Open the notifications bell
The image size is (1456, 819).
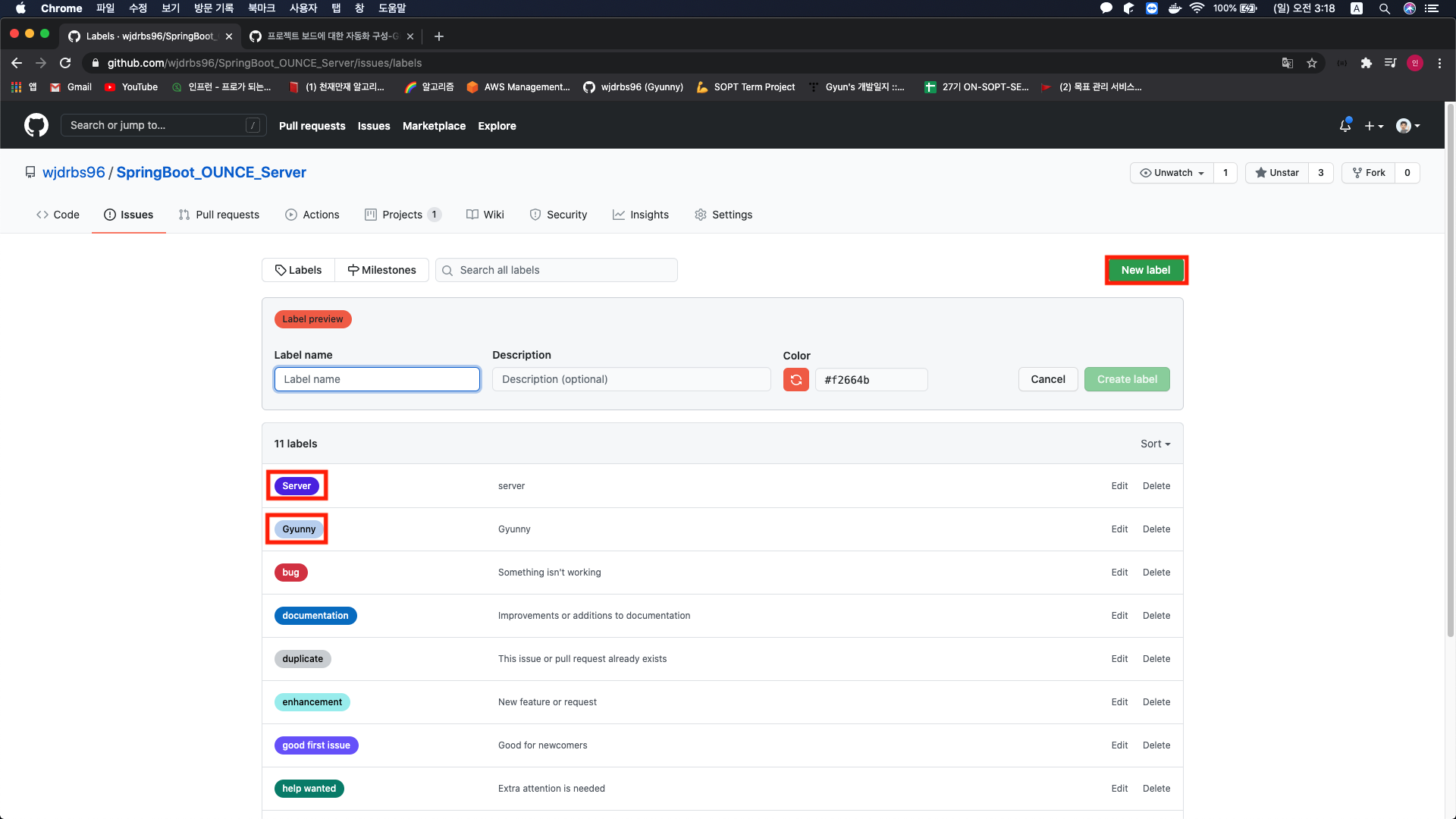click(1345, 126)
